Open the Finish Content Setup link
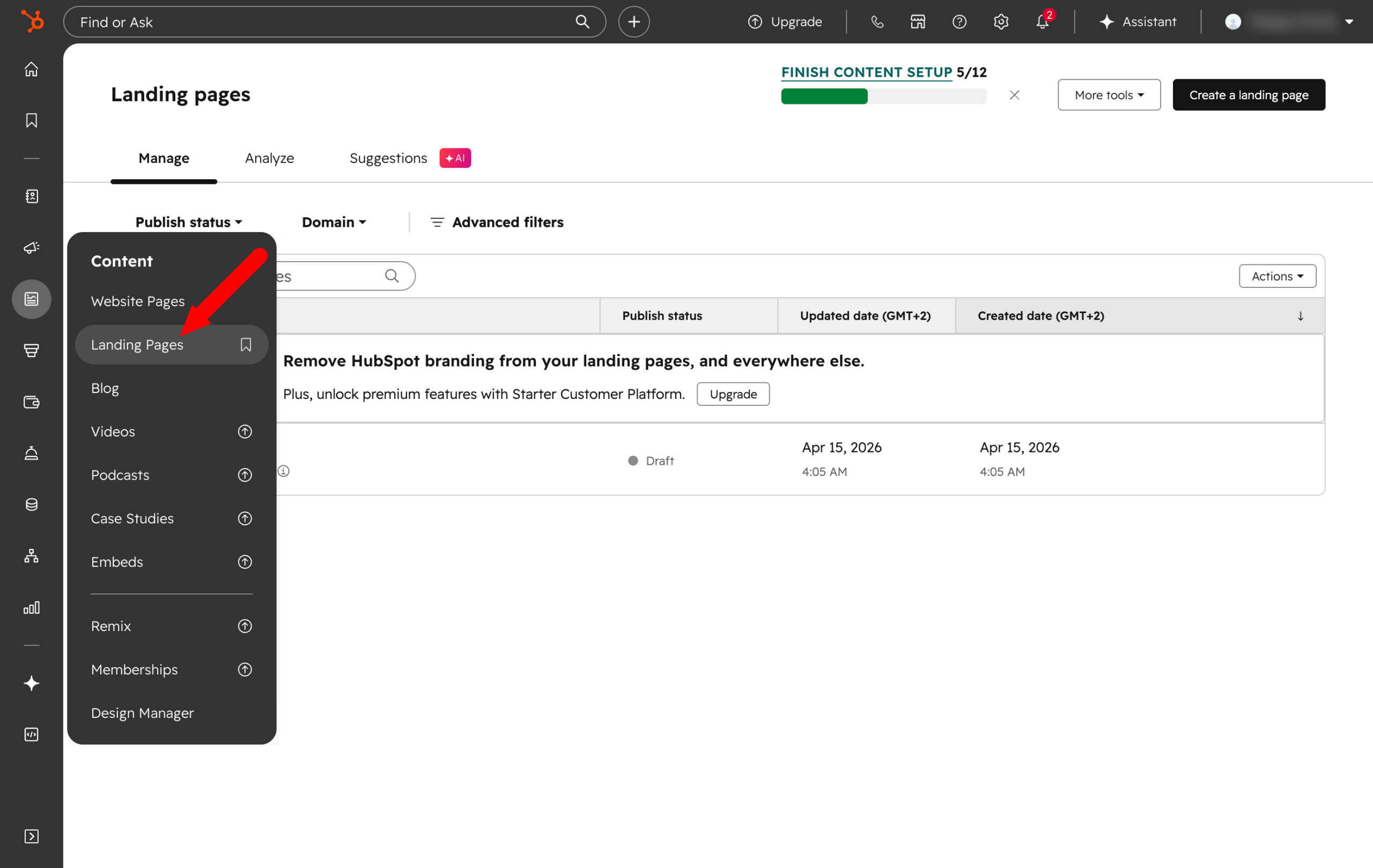1373x868 pixels. click(866, 72)
